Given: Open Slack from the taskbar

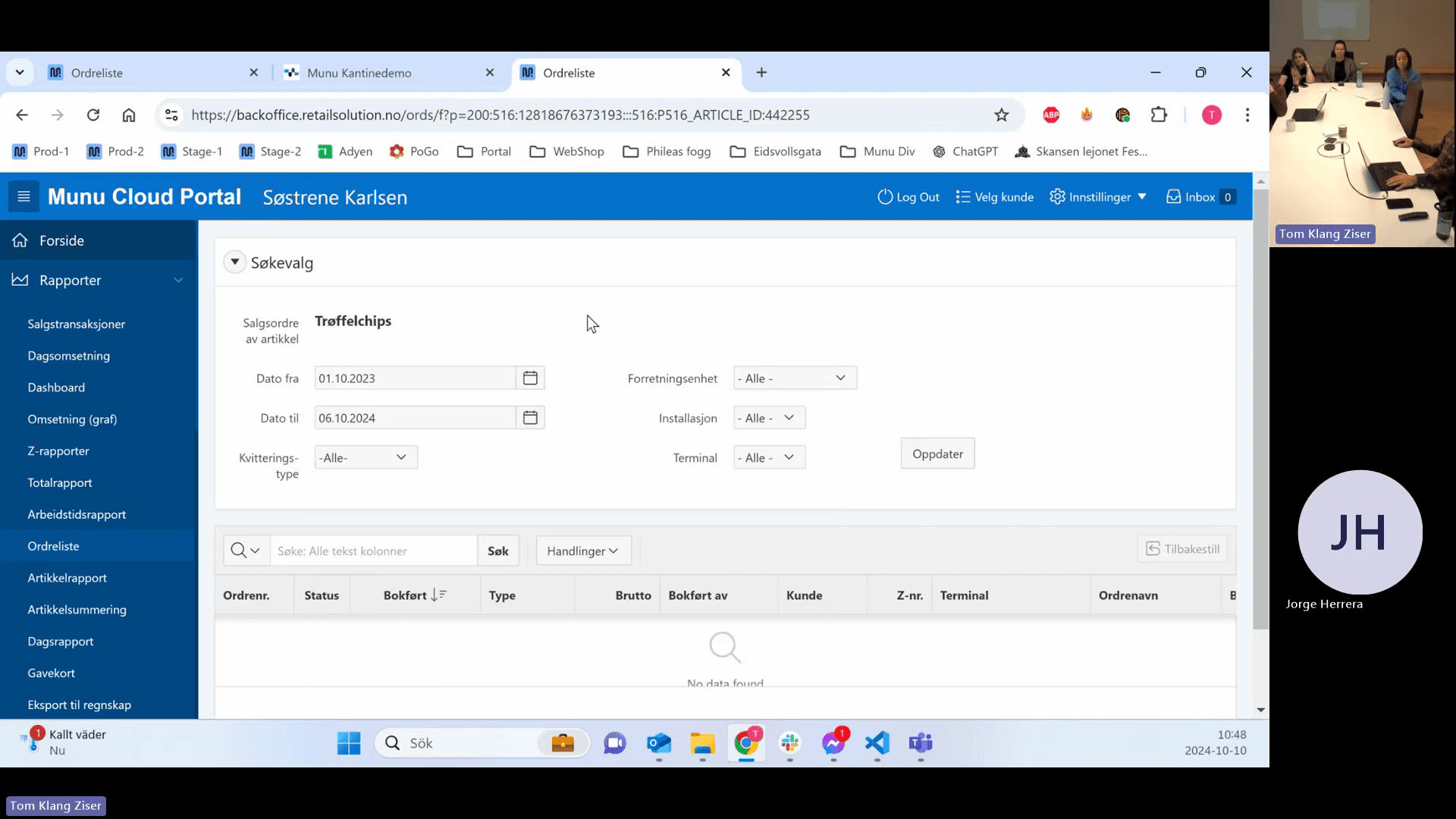Looking at the screenshot, I should [790, 743].
